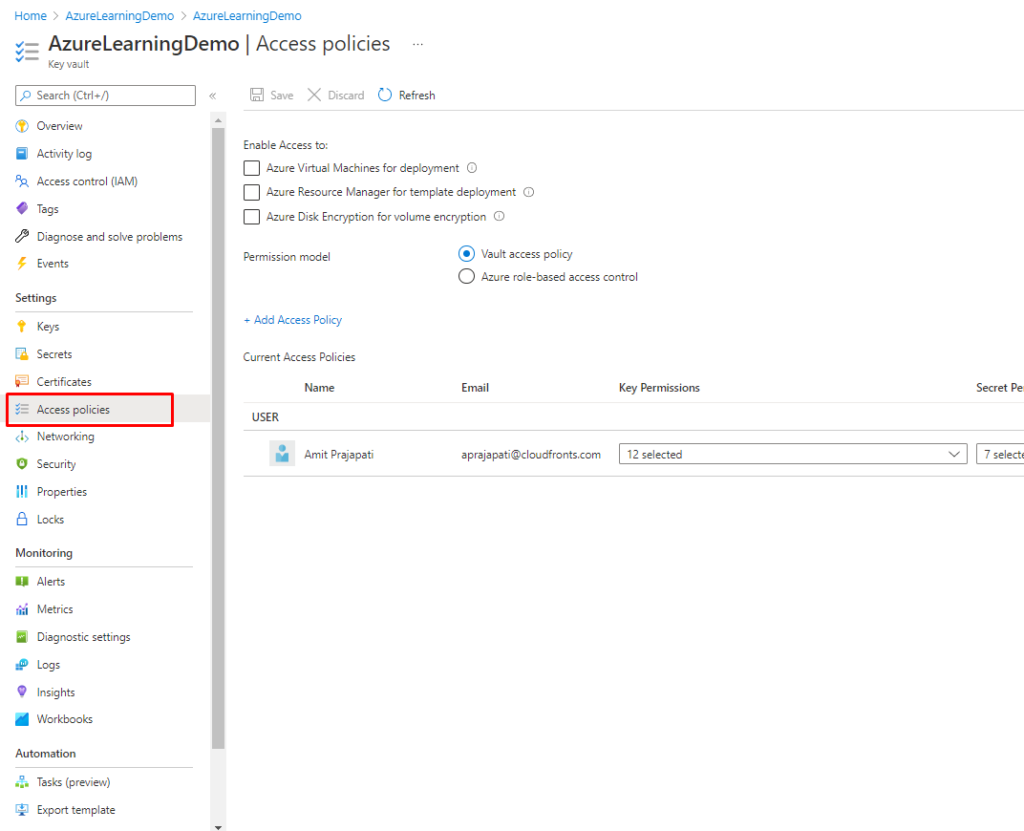Click the info icon beside Azure Virtual Machines
The image size is (1024, 831).
pos(472,168)
